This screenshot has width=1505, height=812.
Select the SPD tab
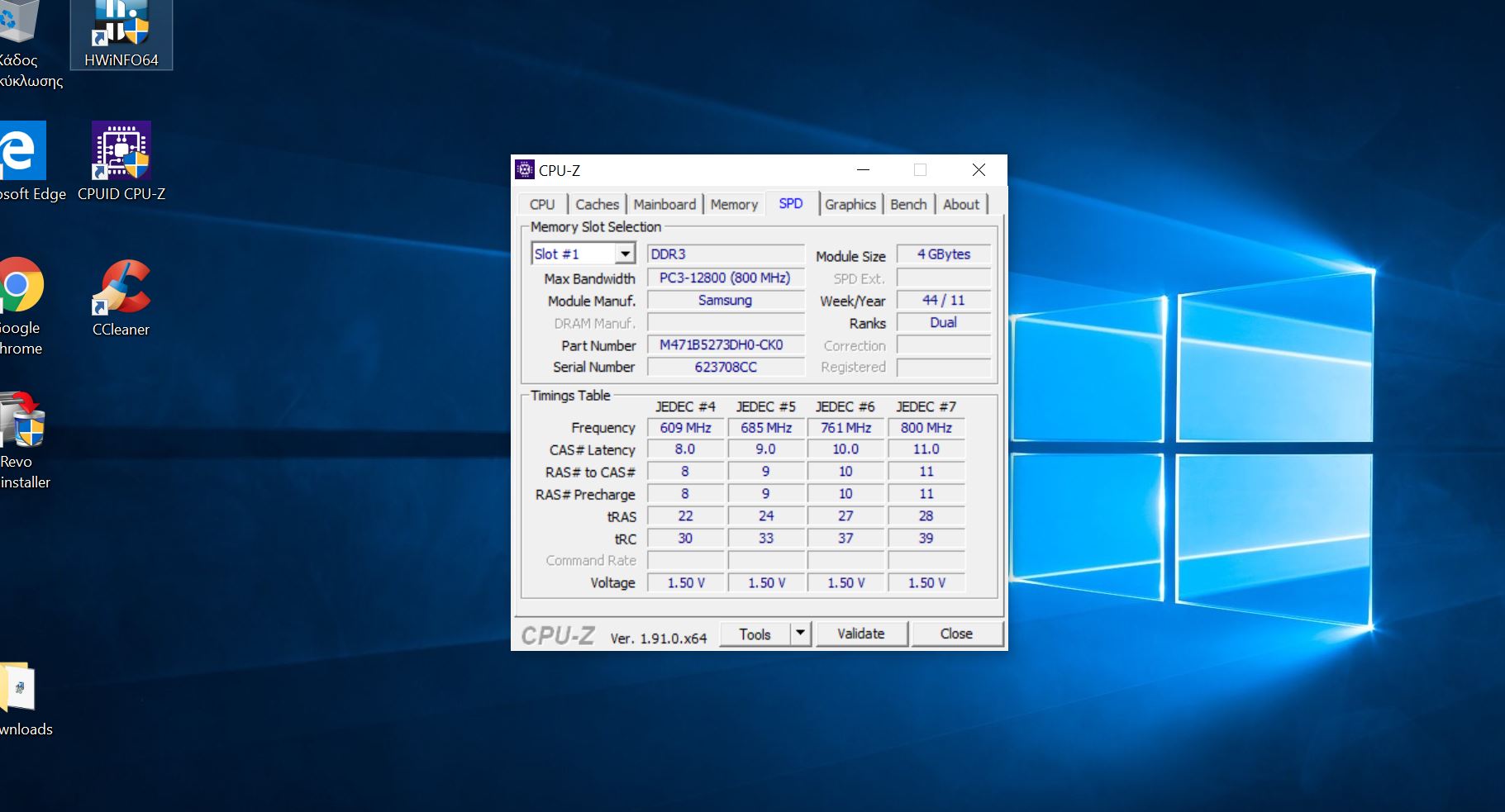pyautogui.click(x=791, y=203)
